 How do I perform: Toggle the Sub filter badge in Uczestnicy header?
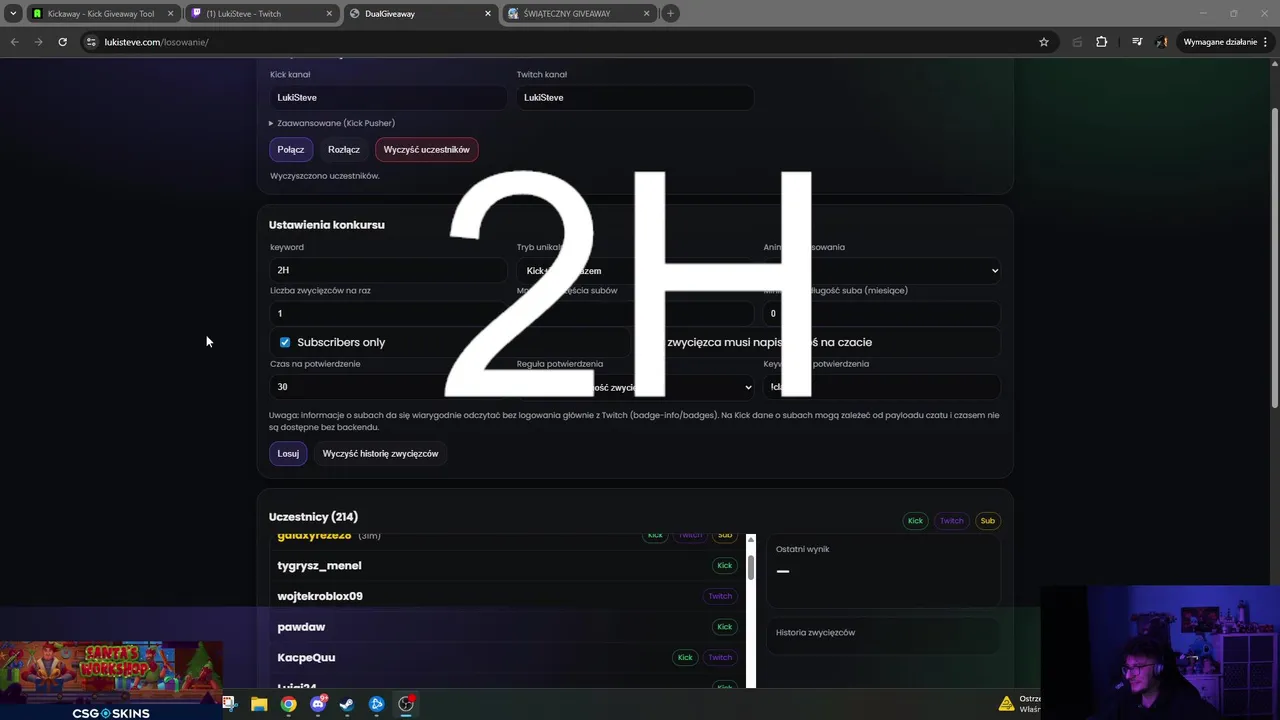click(988, 520)
